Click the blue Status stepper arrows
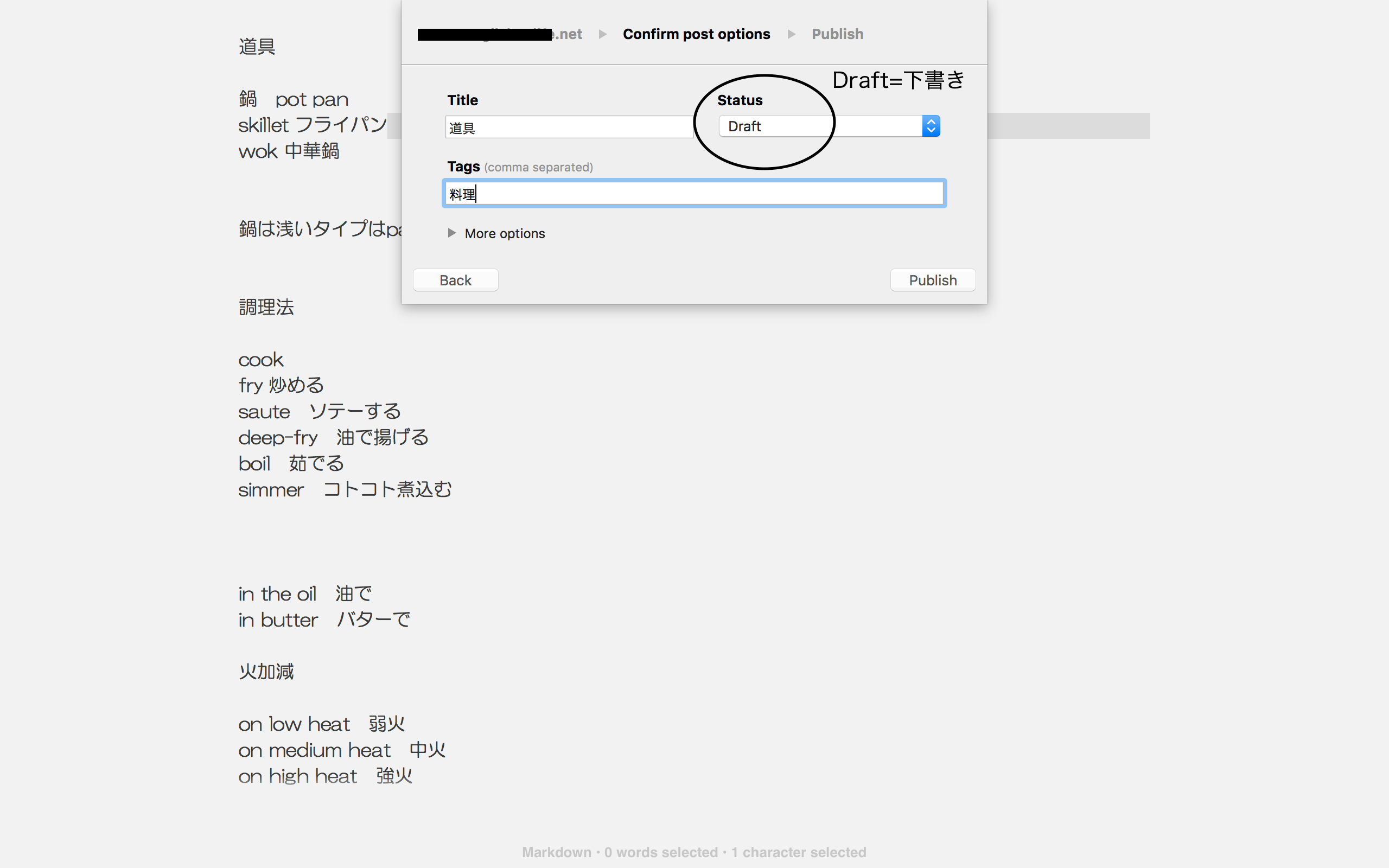This screenshot has width=1389, height=868. 931,126
